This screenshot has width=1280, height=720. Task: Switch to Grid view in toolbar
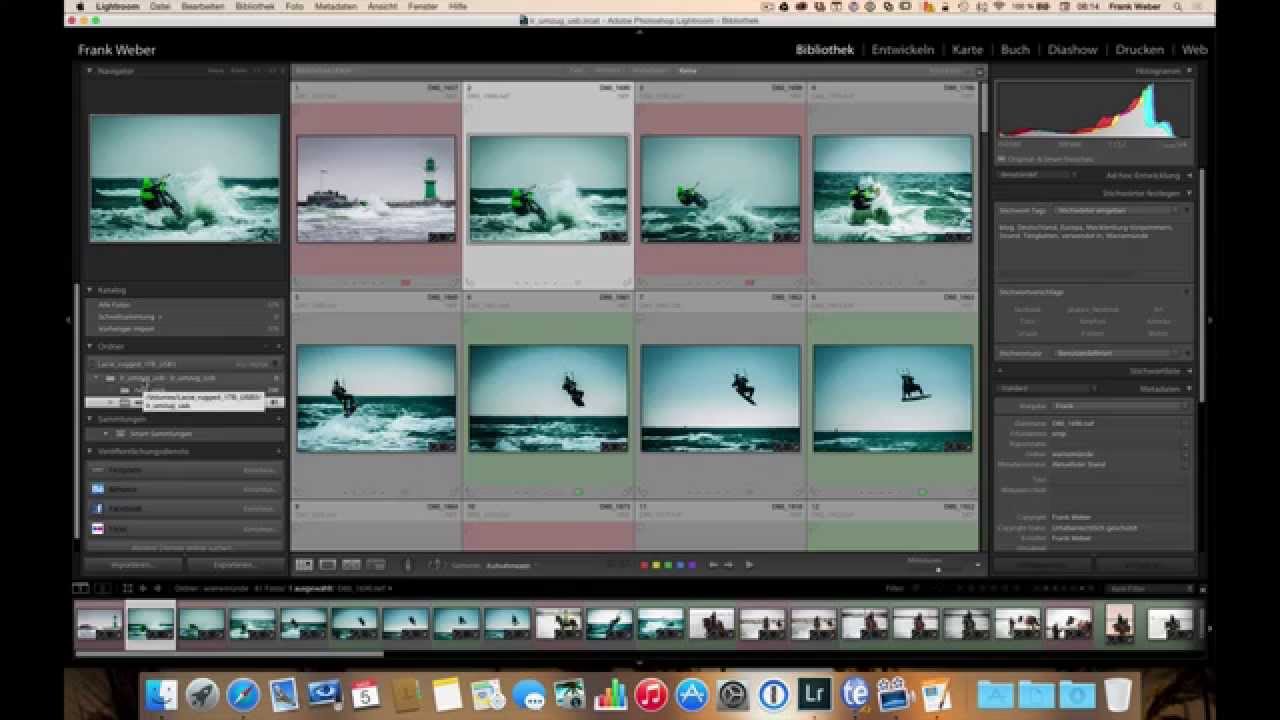point(304,565)
